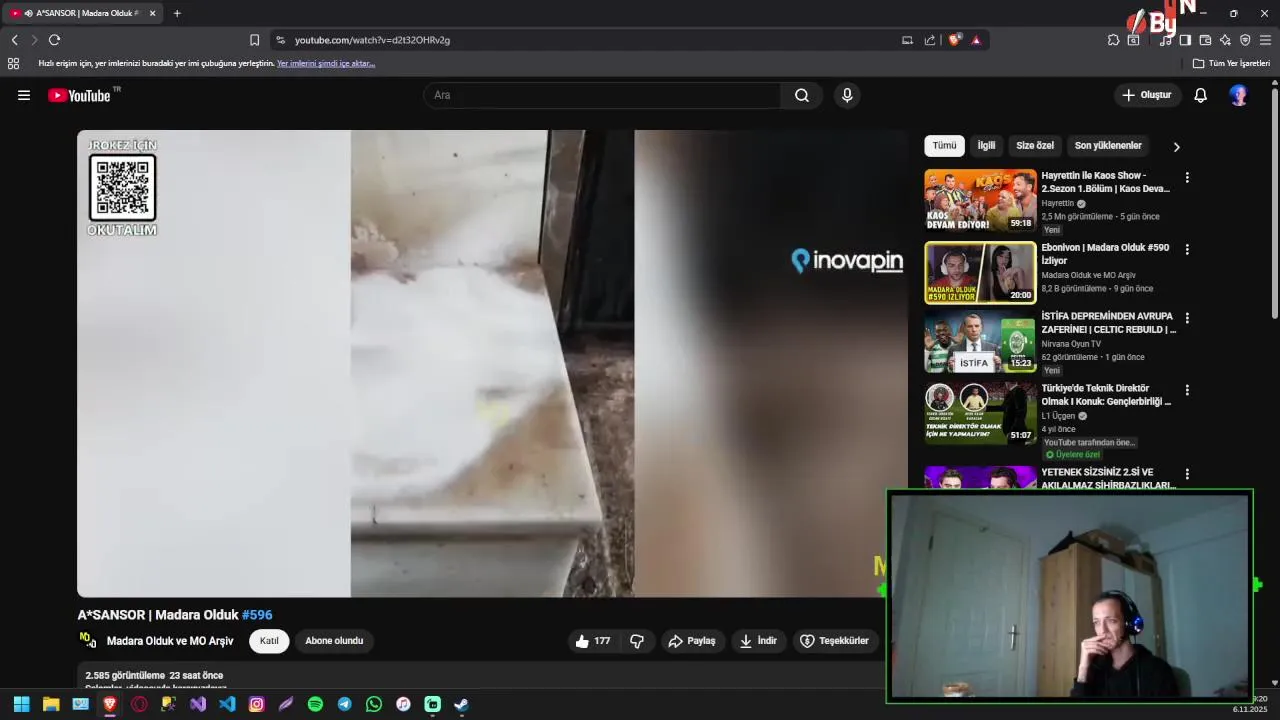The width and height of the screenshot is (1280, 720).
Task: Launch Steam from the taskbar
Action: pos(461,704)
